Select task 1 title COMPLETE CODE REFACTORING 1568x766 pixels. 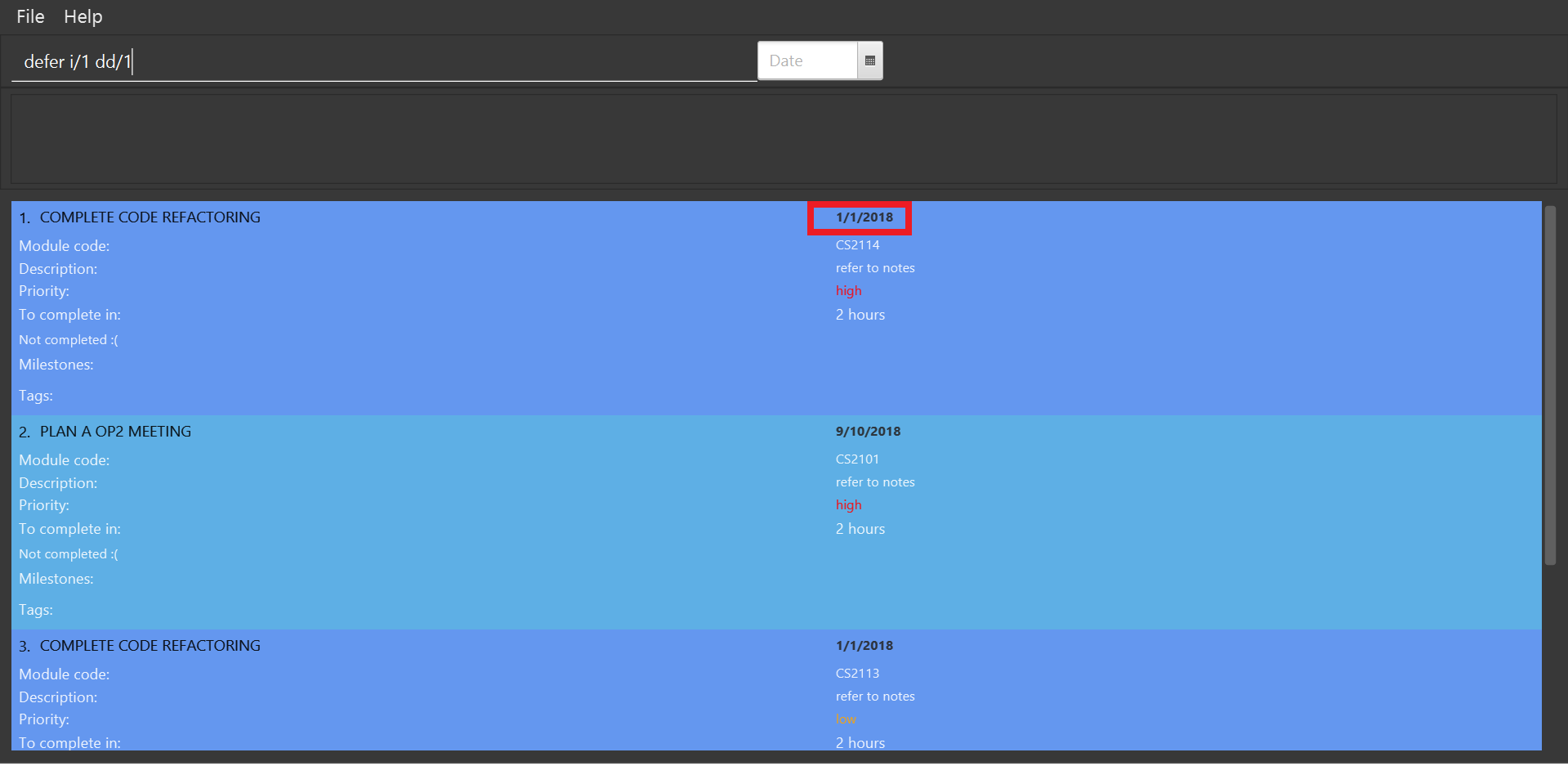(x=150, y=217)
